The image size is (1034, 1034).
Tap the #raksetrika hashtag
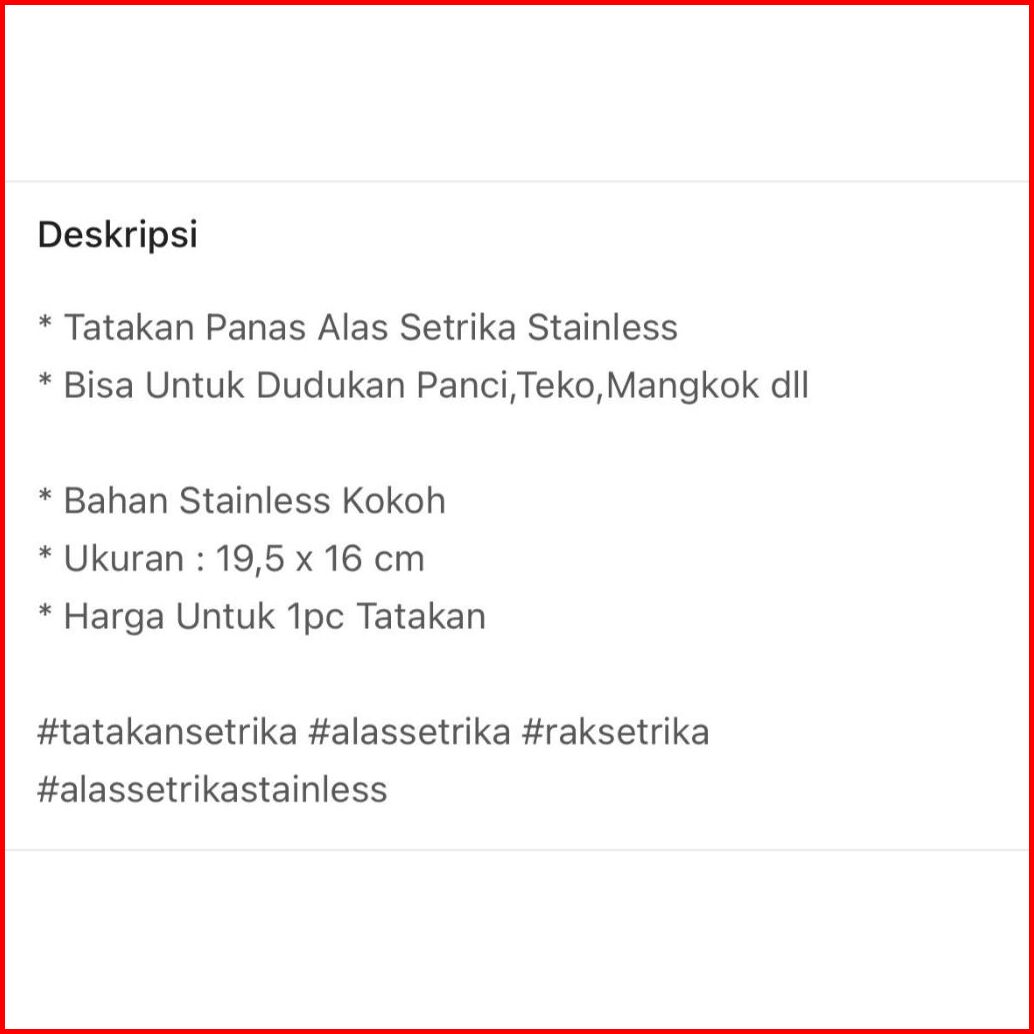coord(615,732)
